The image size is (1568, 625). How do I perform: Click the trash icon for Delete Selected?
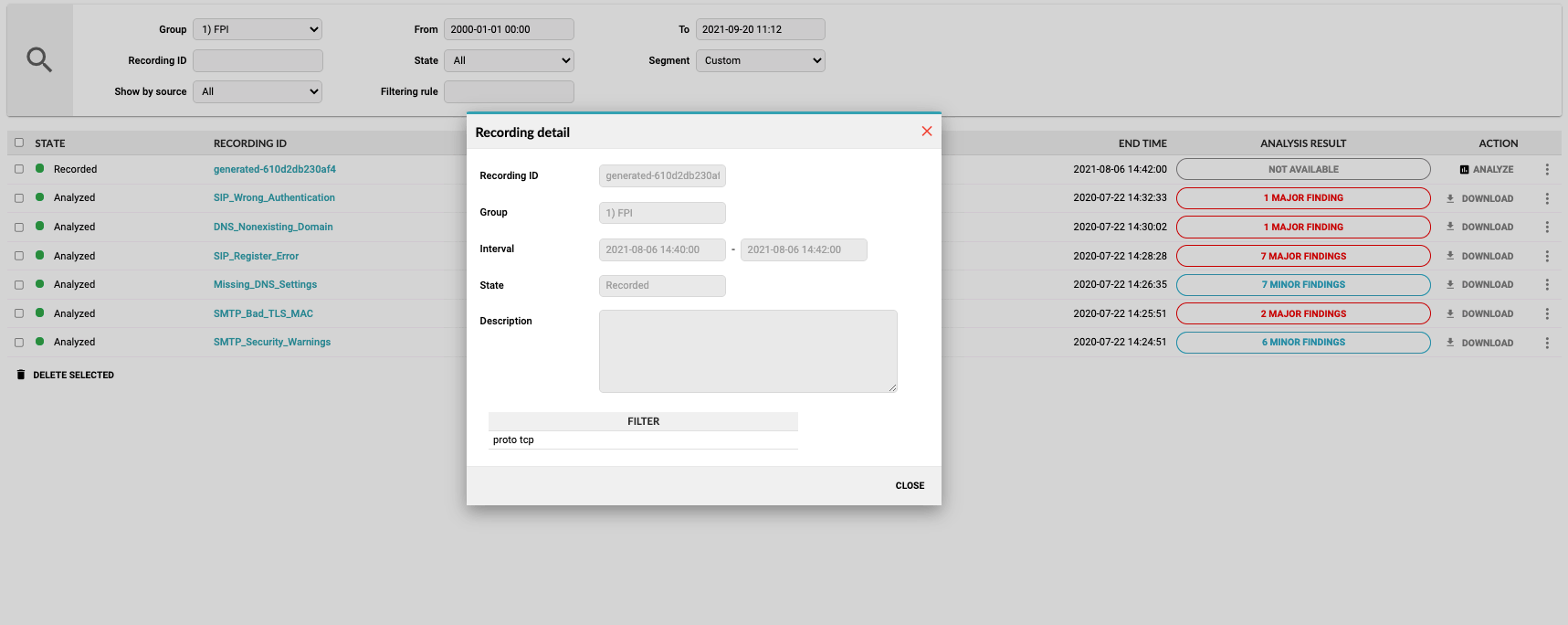point(21,375)
